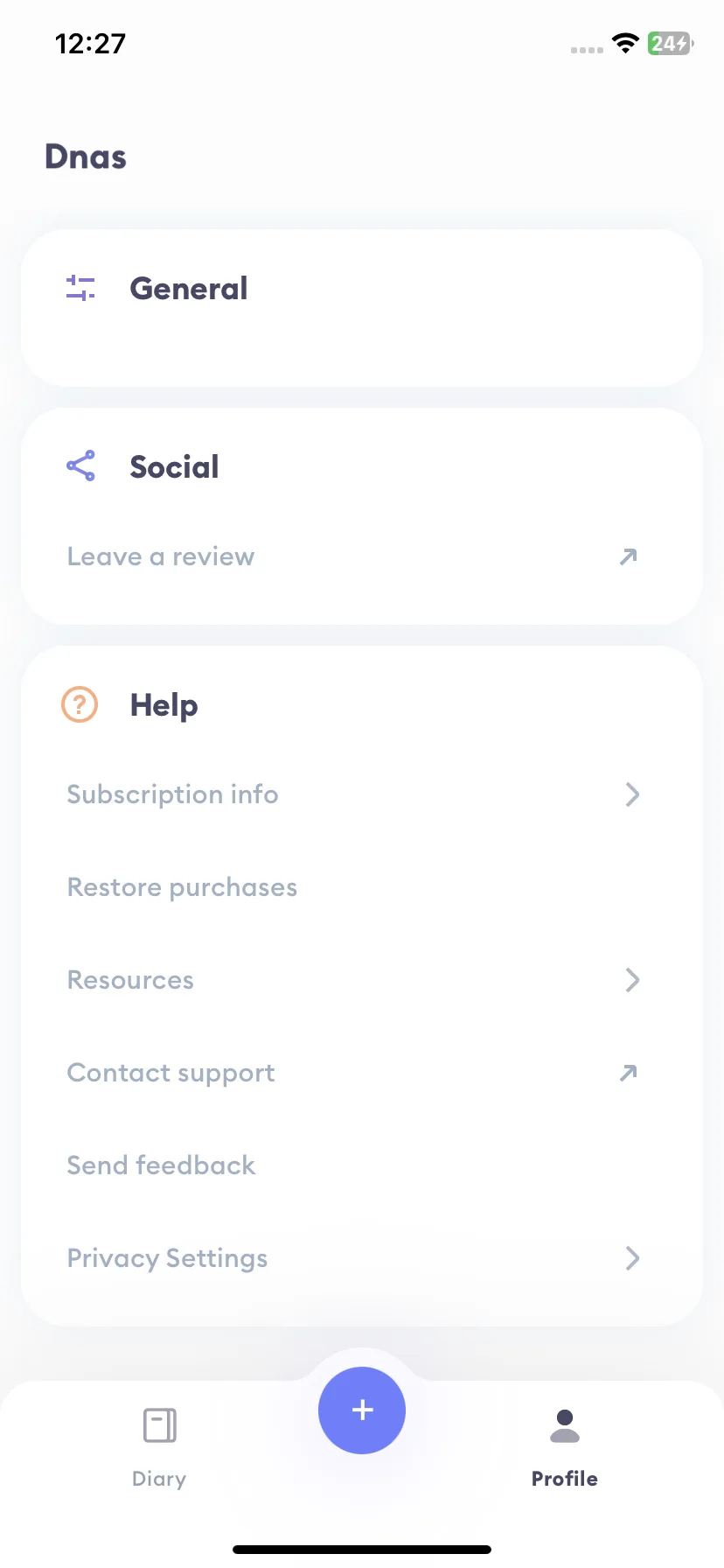Expand Subscription info chevron

tap(632, 794)
